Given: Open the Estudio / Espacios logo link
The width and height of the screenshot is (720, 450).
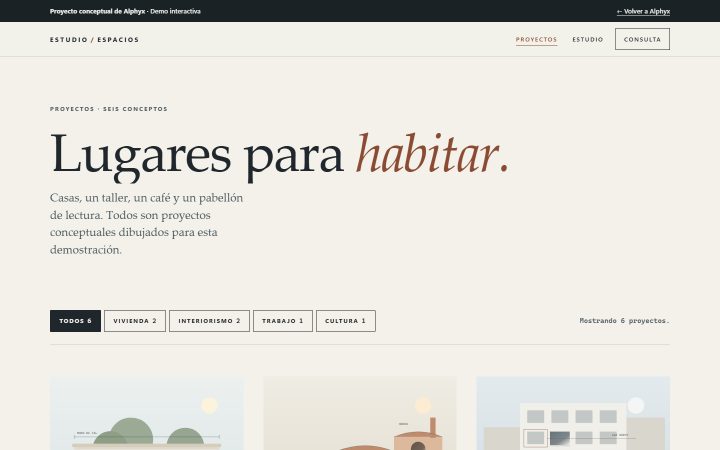Looking at the screenshot, I should [94, 39].
